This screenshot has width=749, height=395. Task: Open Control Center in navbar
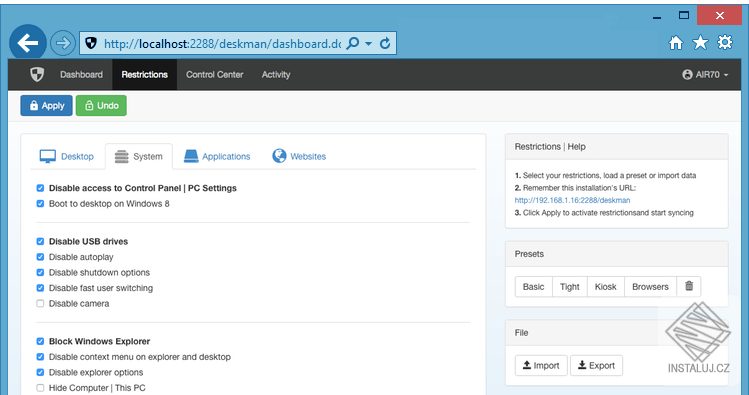[x=214, y=75]
